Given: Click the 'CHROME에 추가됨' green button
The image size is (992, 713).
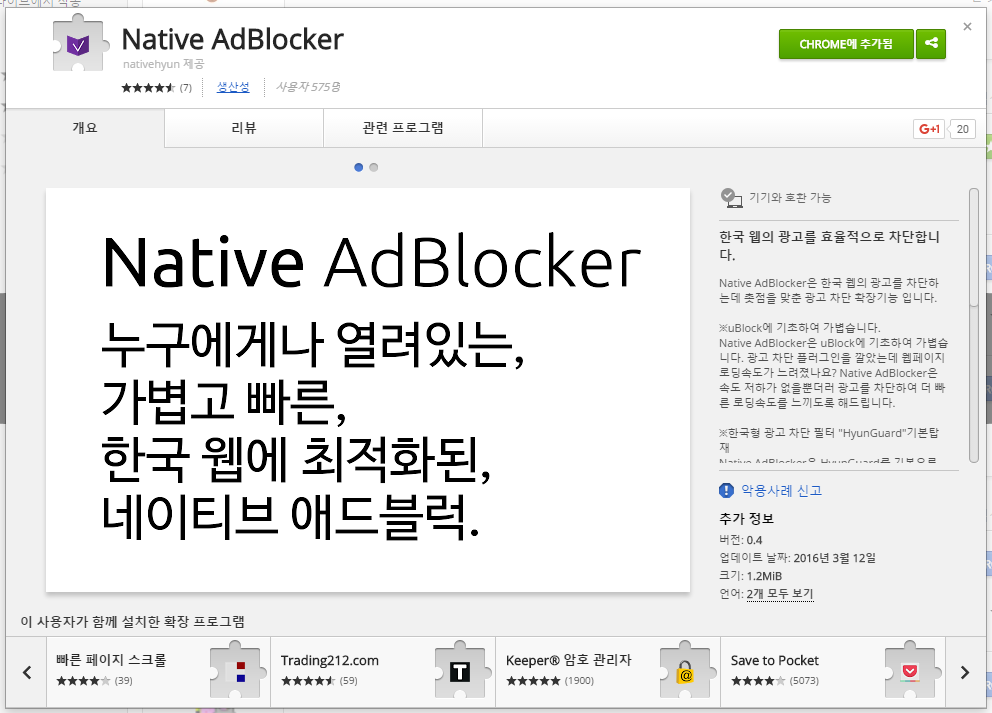Looking at the screenshot, I should tap(846, 44).
